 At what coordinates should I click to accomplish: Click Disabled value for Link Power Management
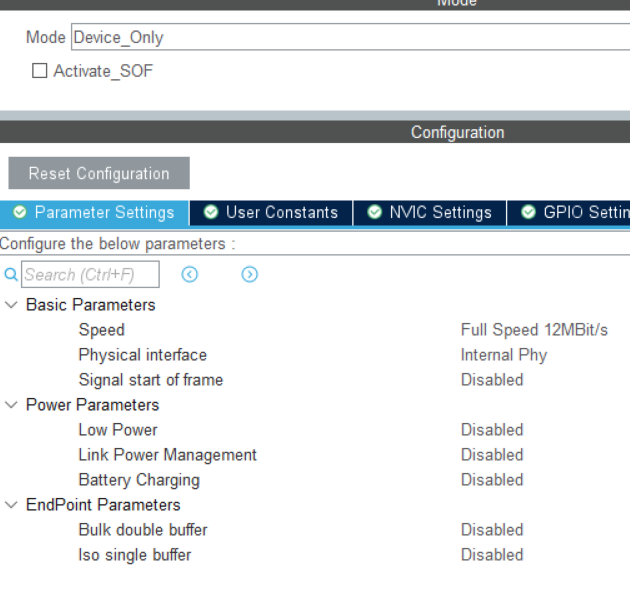click(x=492, y=455)
